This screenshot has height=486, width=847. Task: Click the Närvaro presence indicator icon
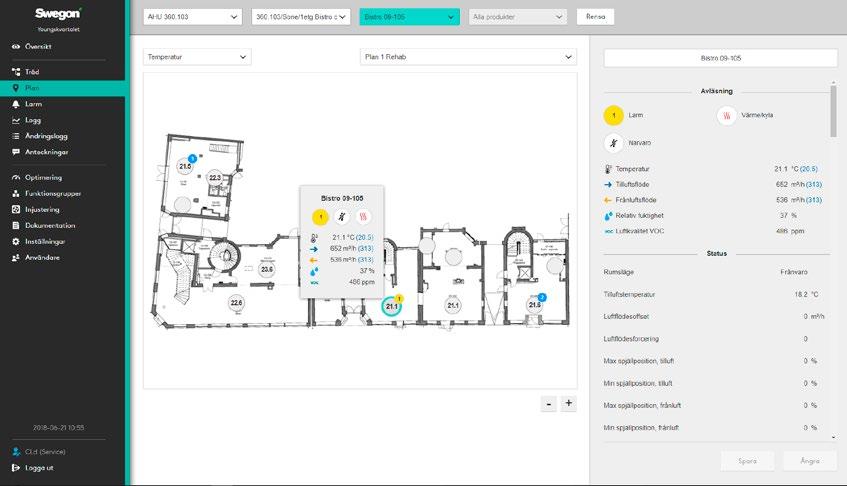click(613, 143)
